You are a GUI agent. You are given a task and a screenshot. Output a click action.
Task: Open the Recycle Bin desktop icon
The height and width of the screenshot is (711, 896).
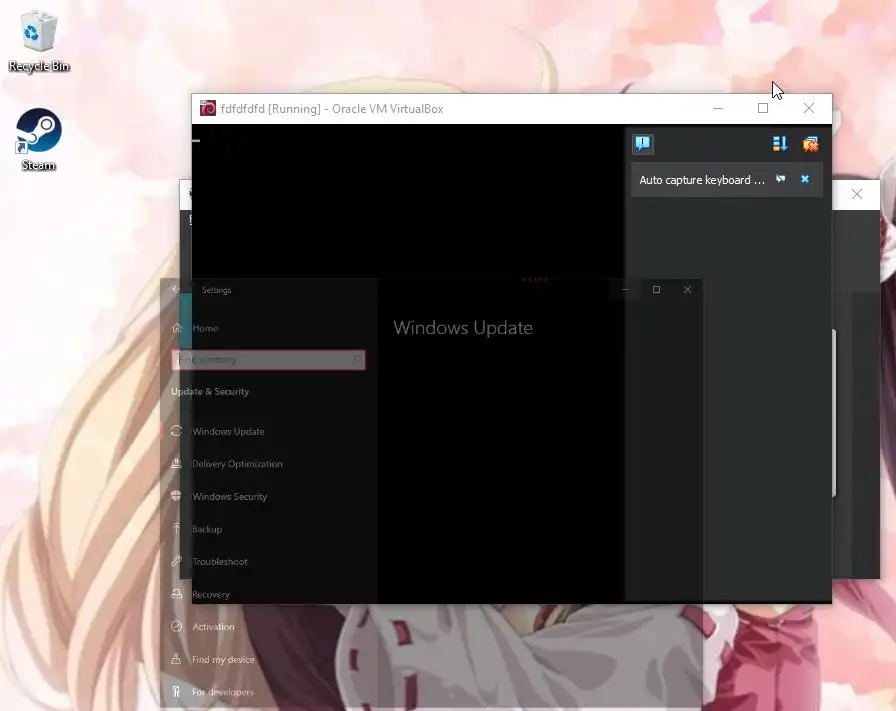tap(39, 41)
